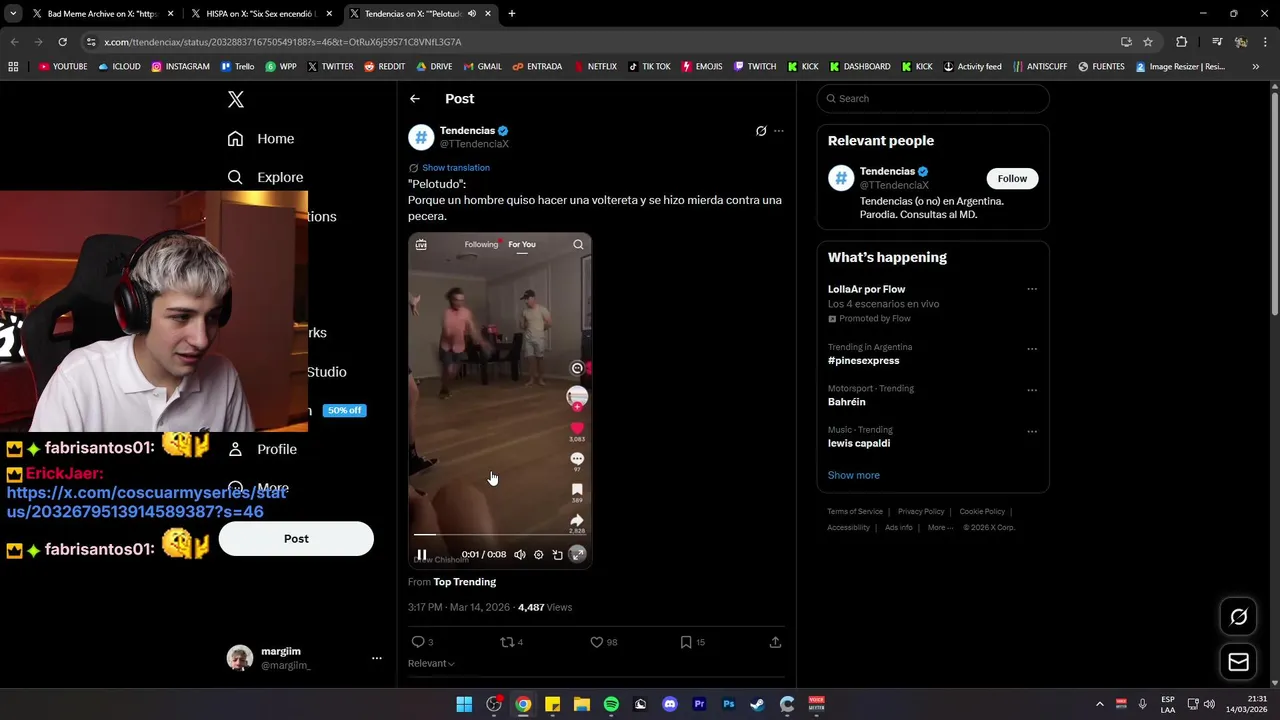Open NETFLIX bookmark
The height and width of the screenshot is (720, 1280).
point(595,67)
